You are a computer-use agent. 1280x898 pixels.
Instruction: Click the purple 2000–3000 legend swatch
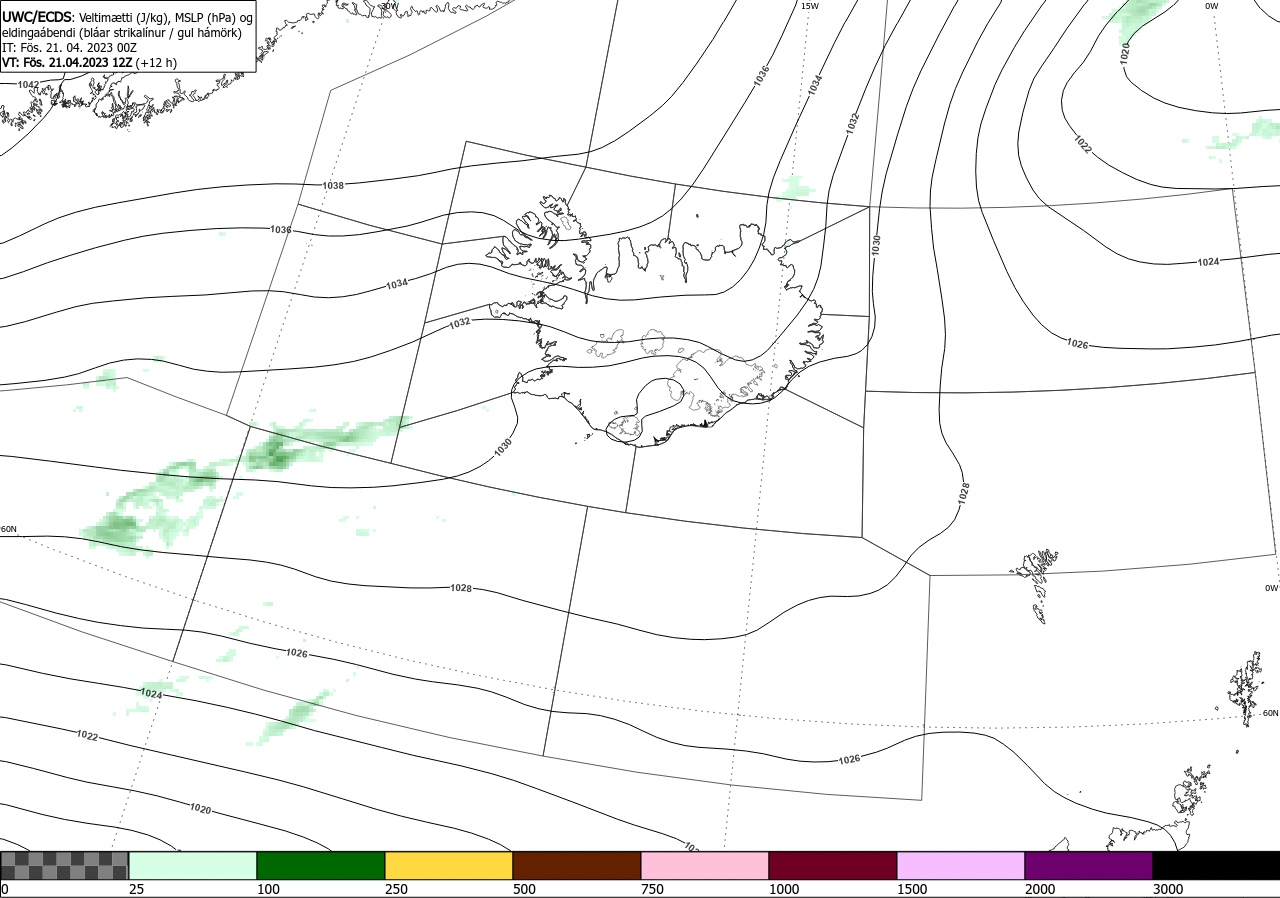1089,866
